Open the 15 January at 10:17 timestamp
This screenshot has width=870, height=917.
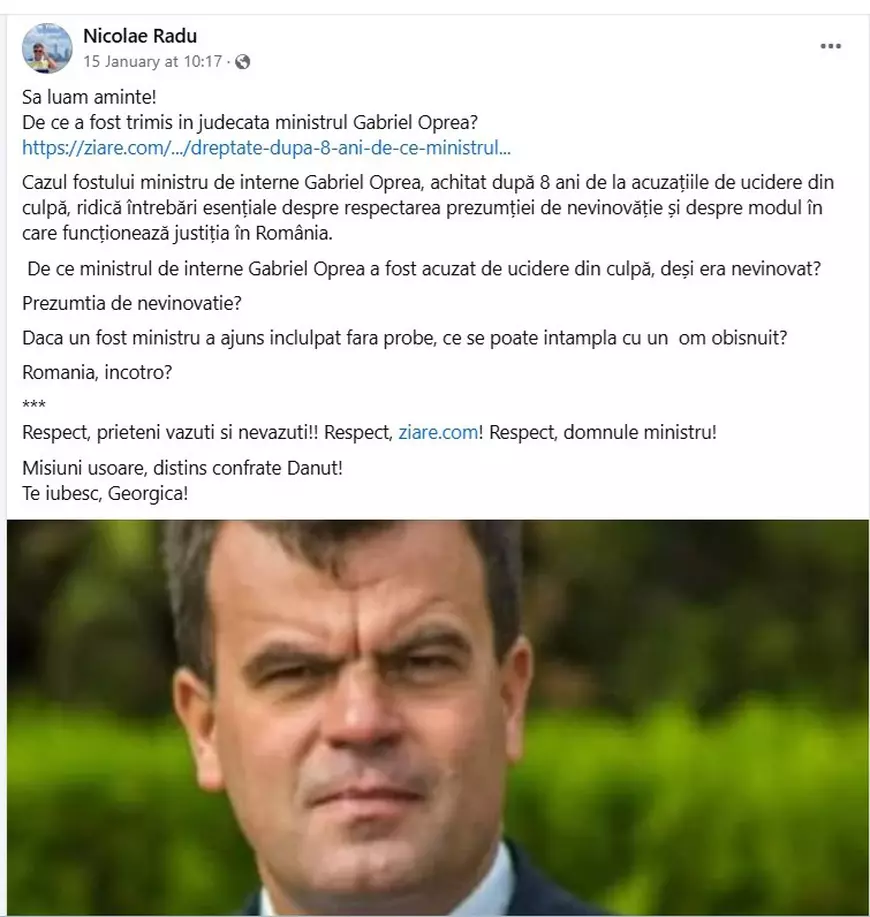tap(153, 61)
